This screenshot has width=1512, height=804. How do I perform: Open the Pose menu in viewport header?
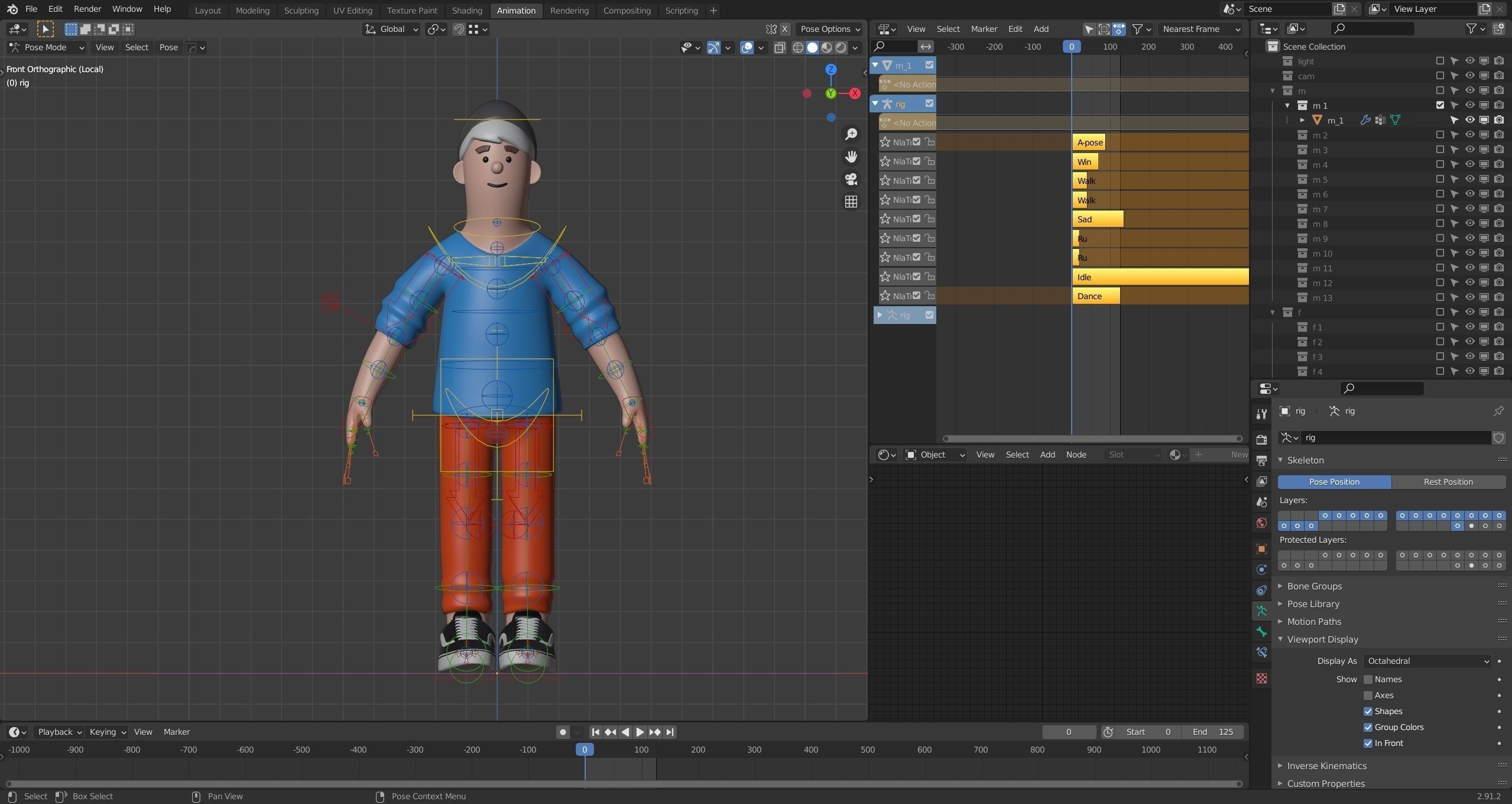[x=168, y=47]
